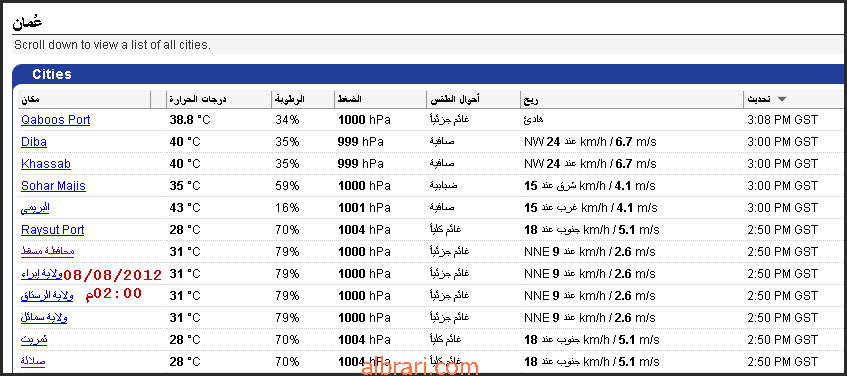
Task: Open the Sohar Majis link
Action: point(53,186)
